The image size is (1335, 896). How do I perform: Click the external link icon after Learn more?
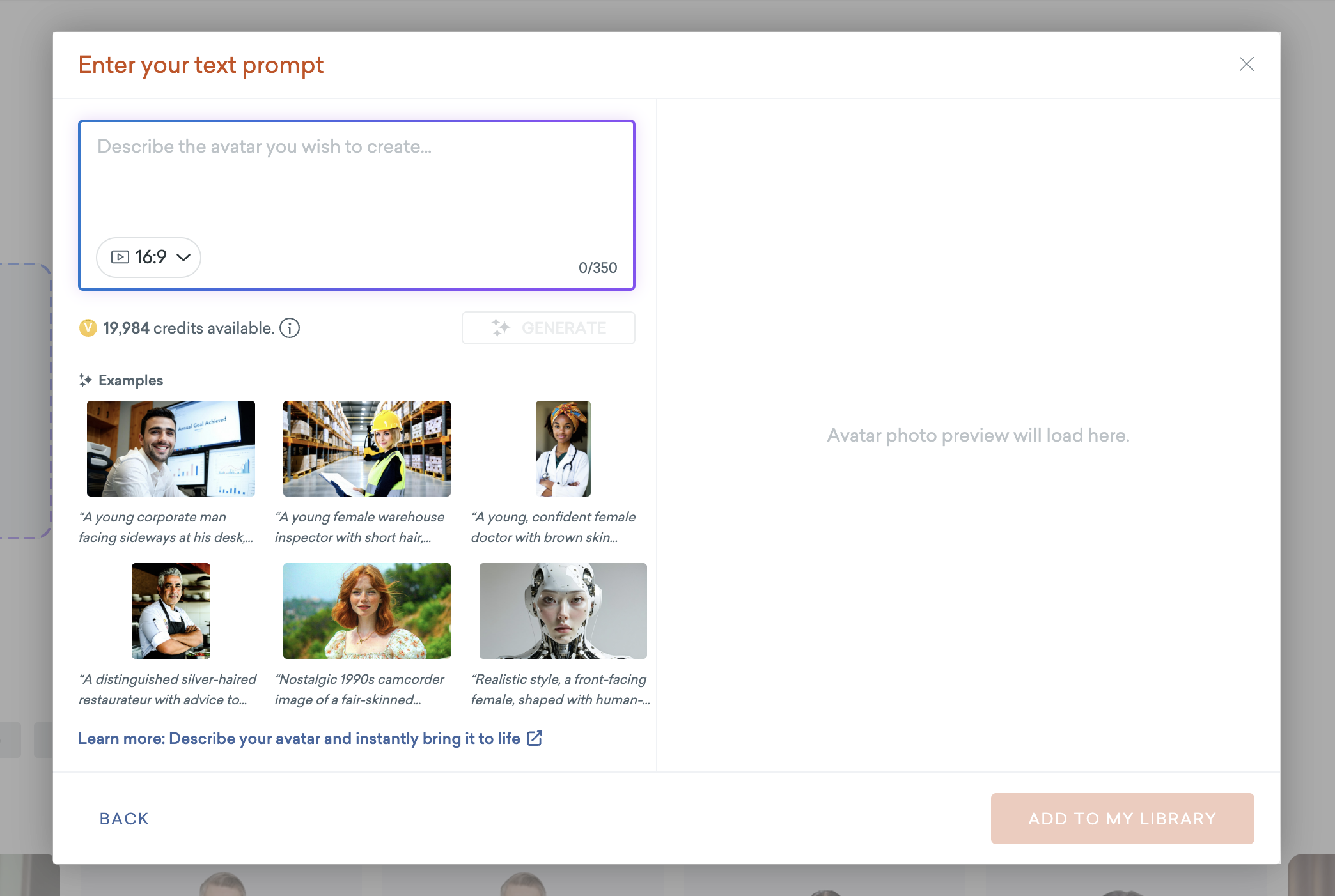pos(535,738)
